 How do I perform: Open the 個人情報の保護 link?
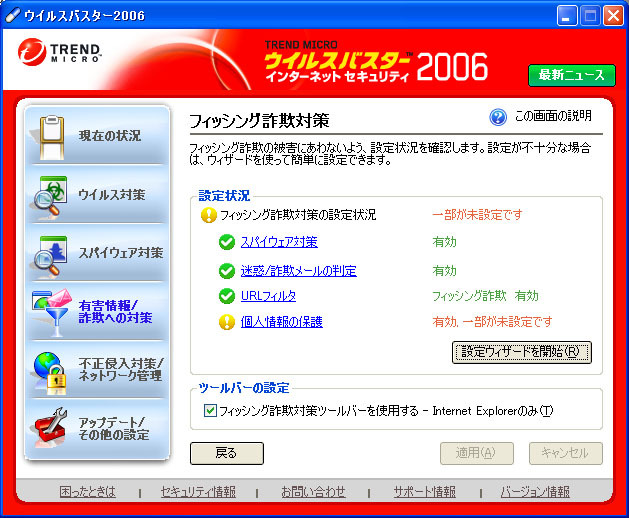click(282, 322)
